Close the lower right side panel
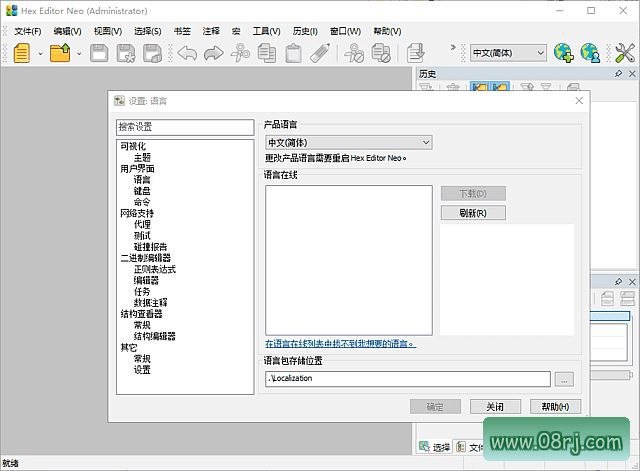640x471 pixels. coord(632,282)
